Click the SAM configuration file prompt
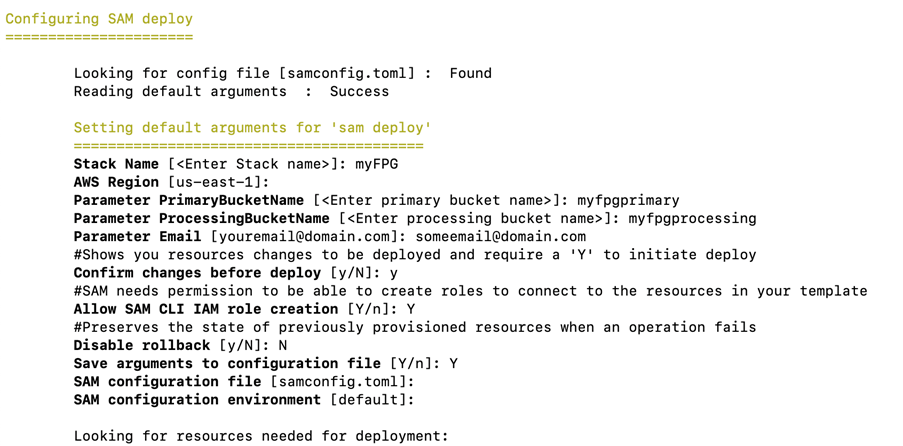 244,381
